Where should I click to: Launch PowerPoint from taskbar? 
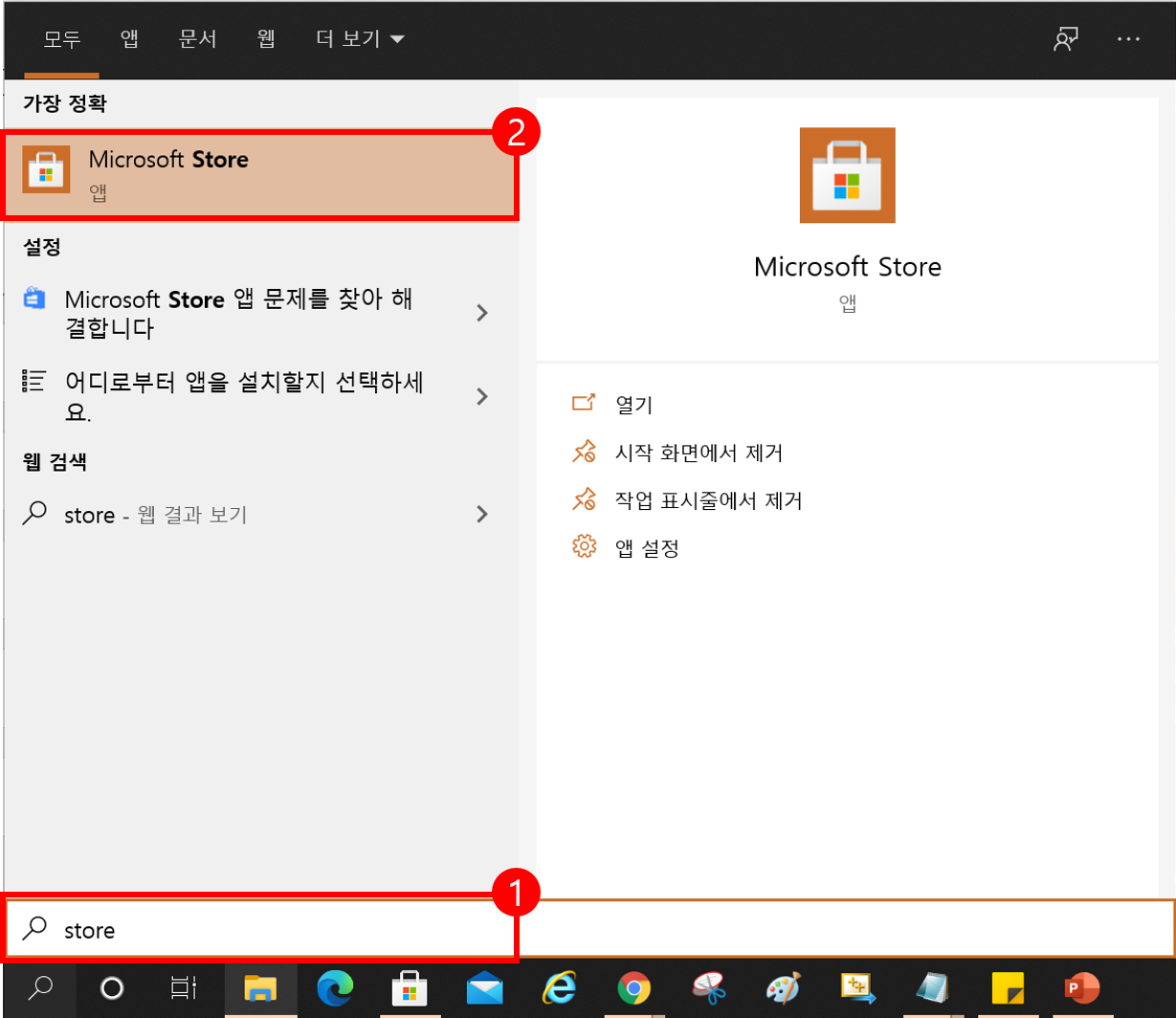tap(1082, 988)
